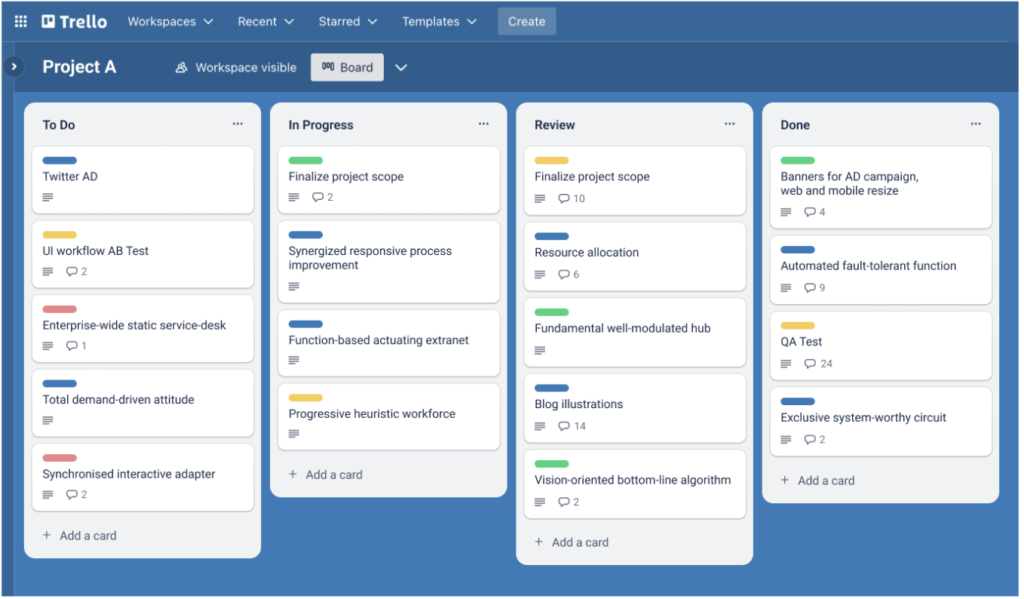Click the yellow label on UI workflow AB Test
Image resolution: width=1024 pixels, height=599 pixels.
click(59, 235)
